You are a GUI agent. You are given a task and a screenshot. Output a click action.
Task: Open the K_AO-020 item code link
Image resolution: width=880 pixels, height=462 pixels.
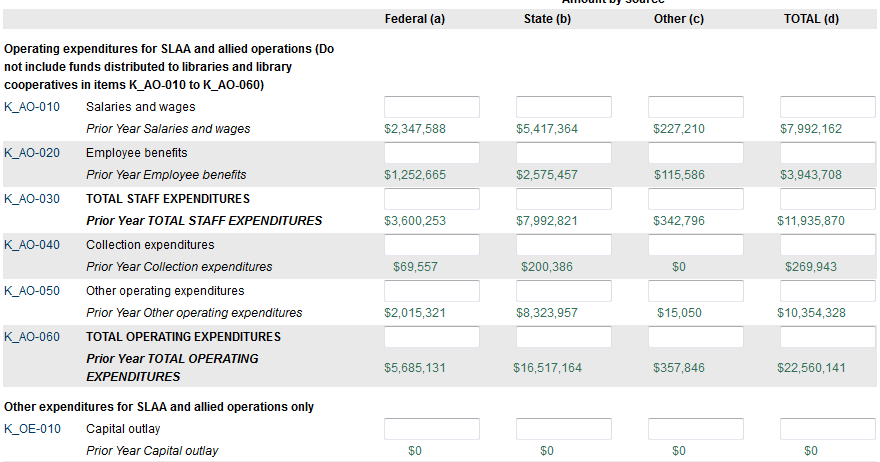point(33,153)
